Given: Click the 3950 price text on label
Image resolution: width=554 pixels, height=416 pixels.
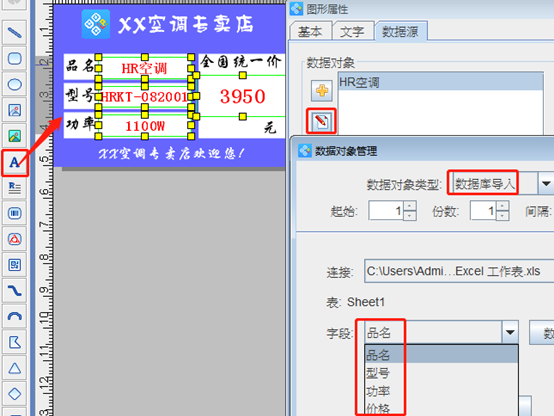Looking at the screenshot, I should pos(242,96).
